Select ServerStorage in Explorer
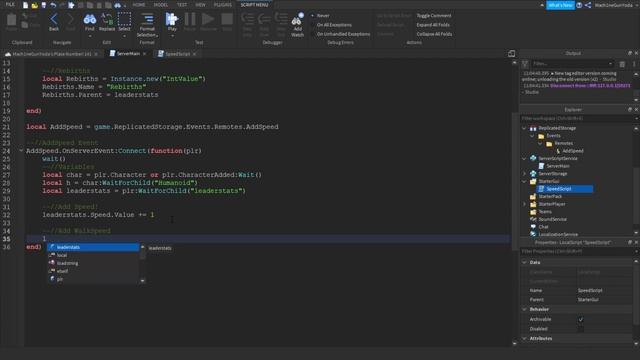Viewport: 640px width, 360px height. click(553, 173)
